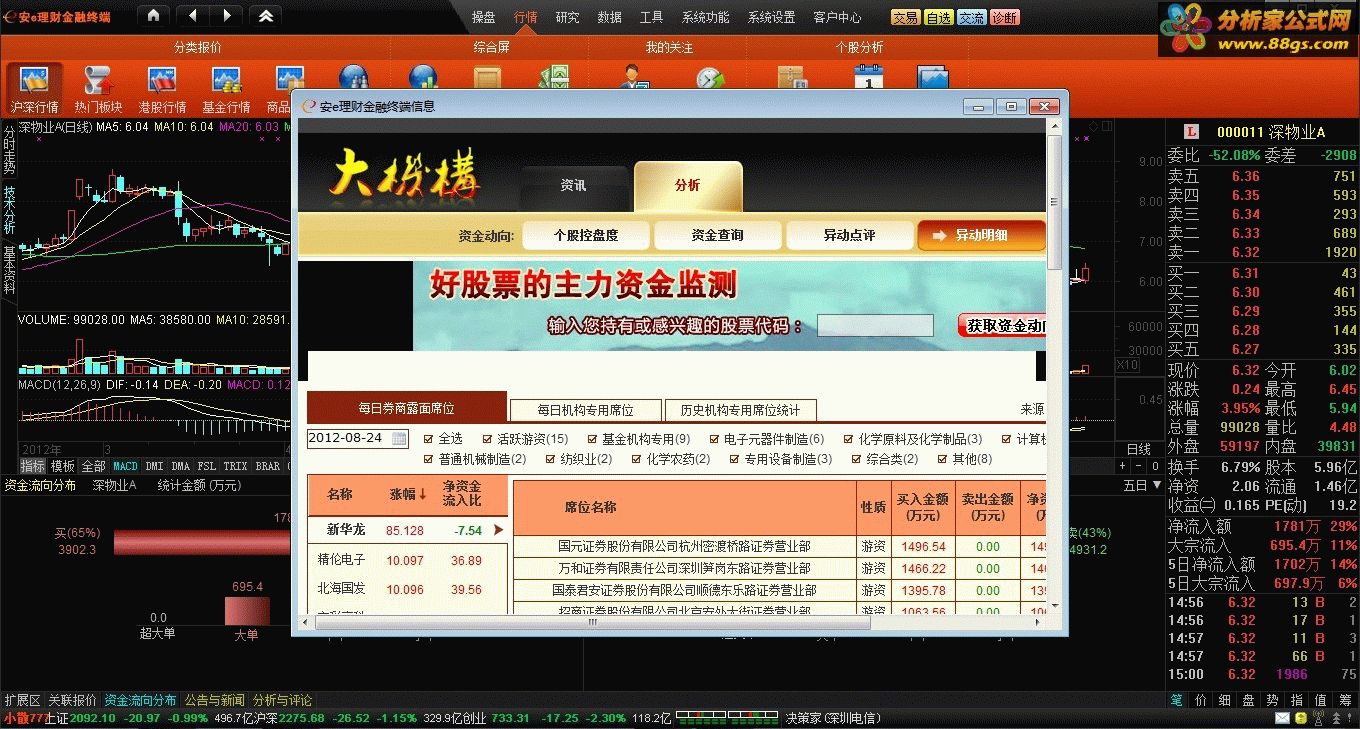Open the 数据 menu
The width and height of the screenshot is (1360, 729).
609,17
